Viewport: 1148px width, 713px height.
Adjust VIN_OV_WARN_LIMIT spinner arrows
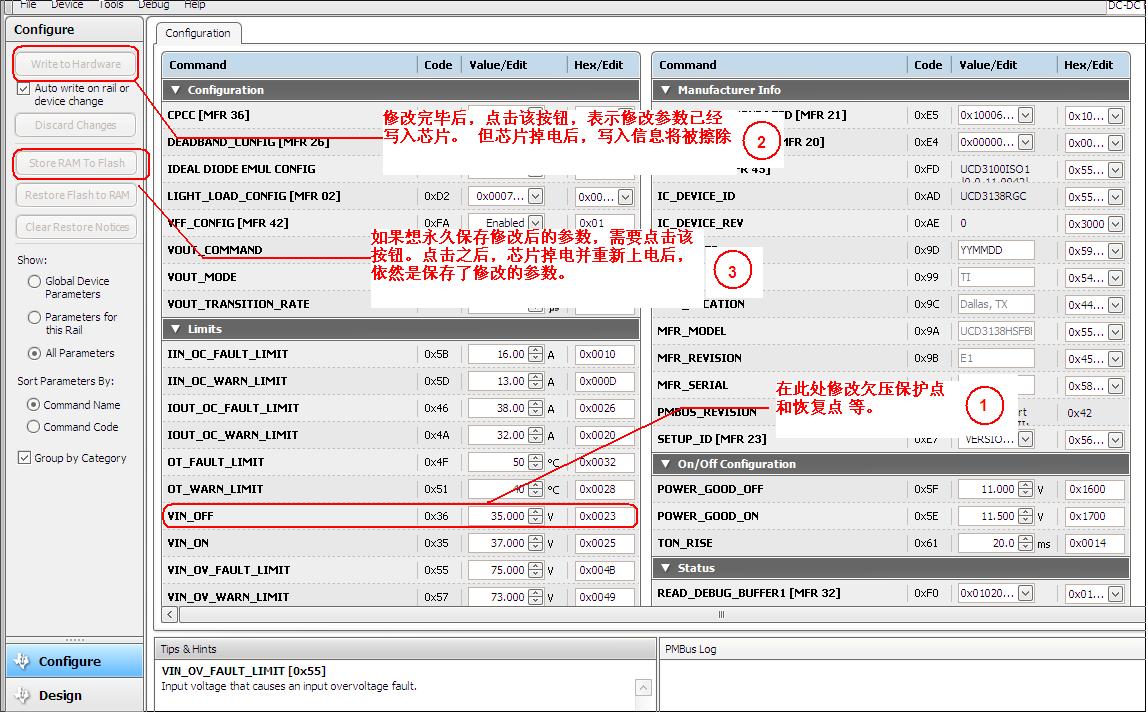[x=536, y=597]
